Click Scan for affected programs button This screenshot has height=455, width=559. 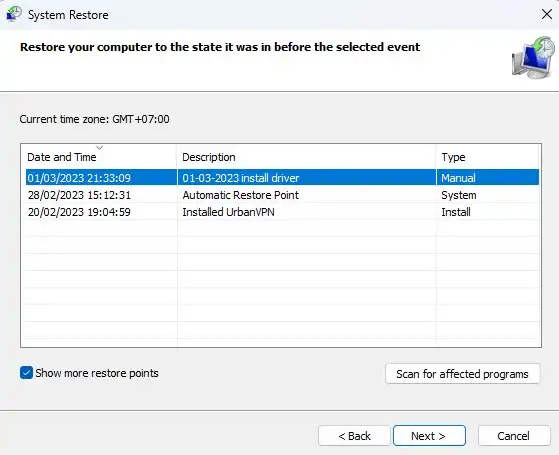coord(462,374)
